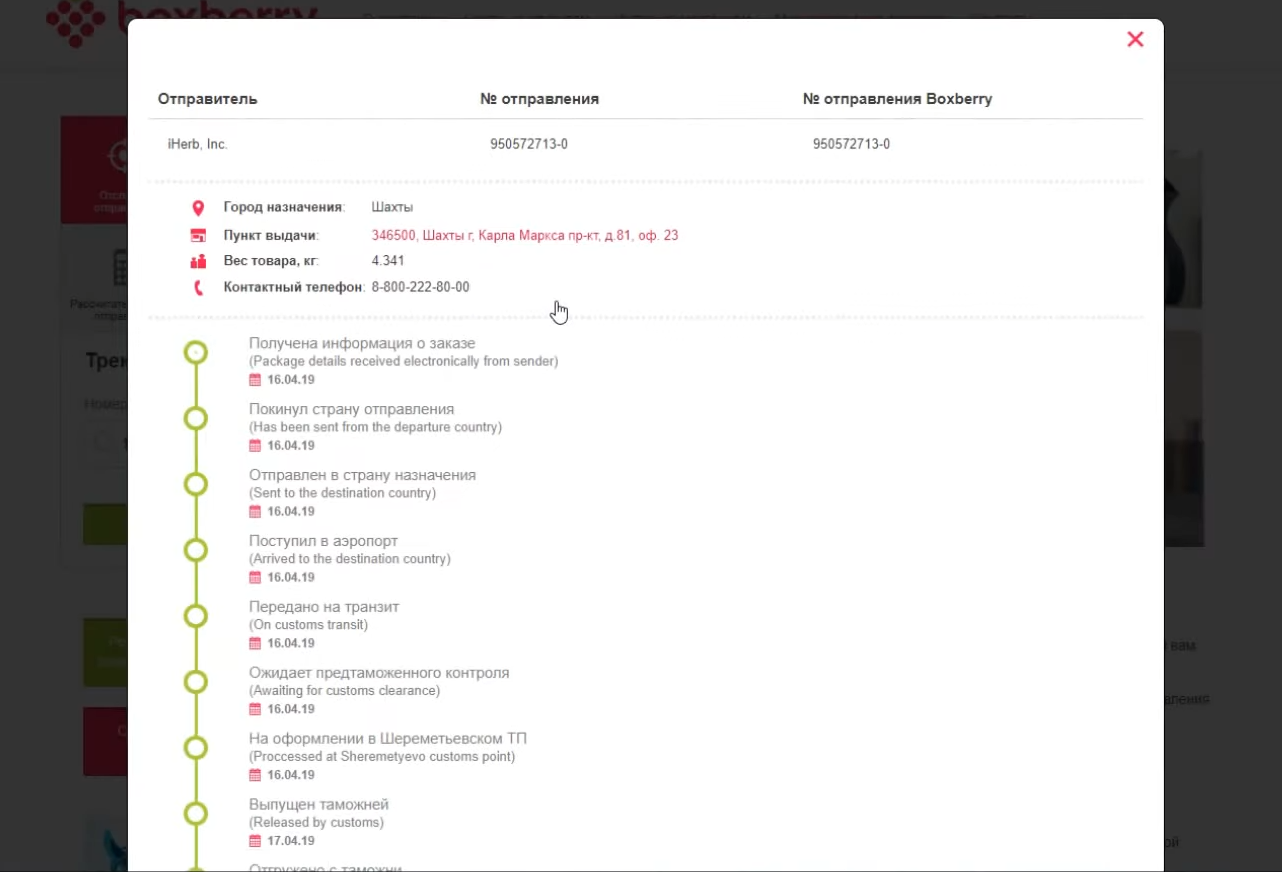Click timeline circle for Отправлен в страну назначения
The width and height of the screenshot is (1282, 872).
(x=196, y=484)
